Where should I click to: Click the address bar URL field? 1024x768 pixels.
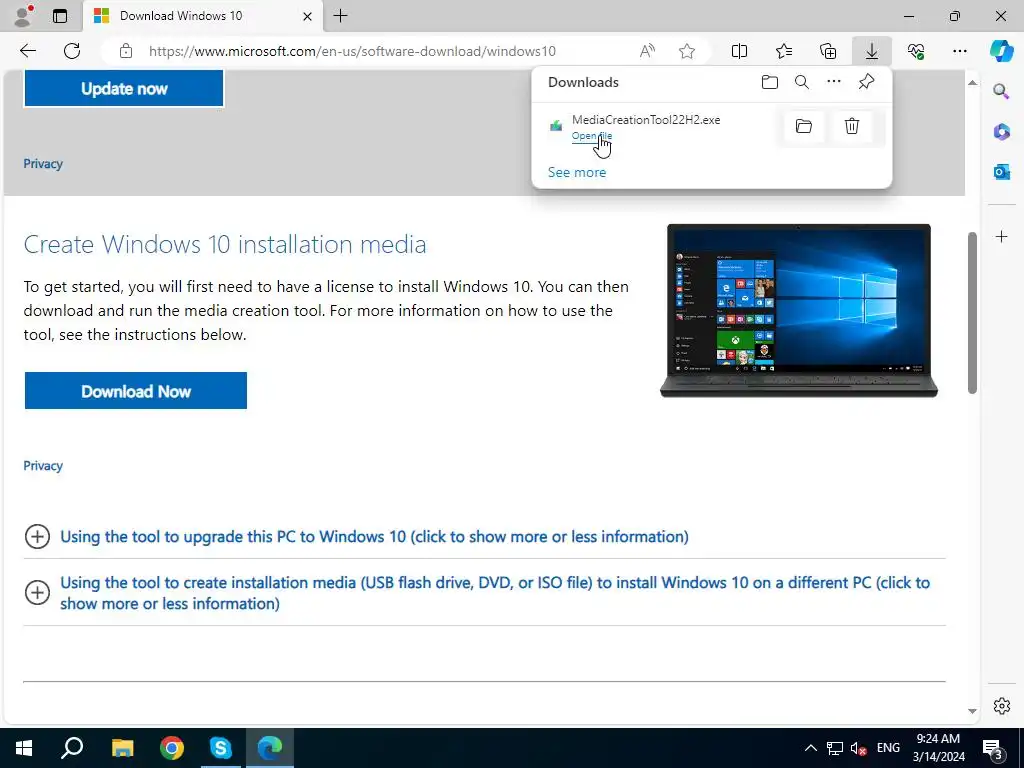tap(352, 51)
